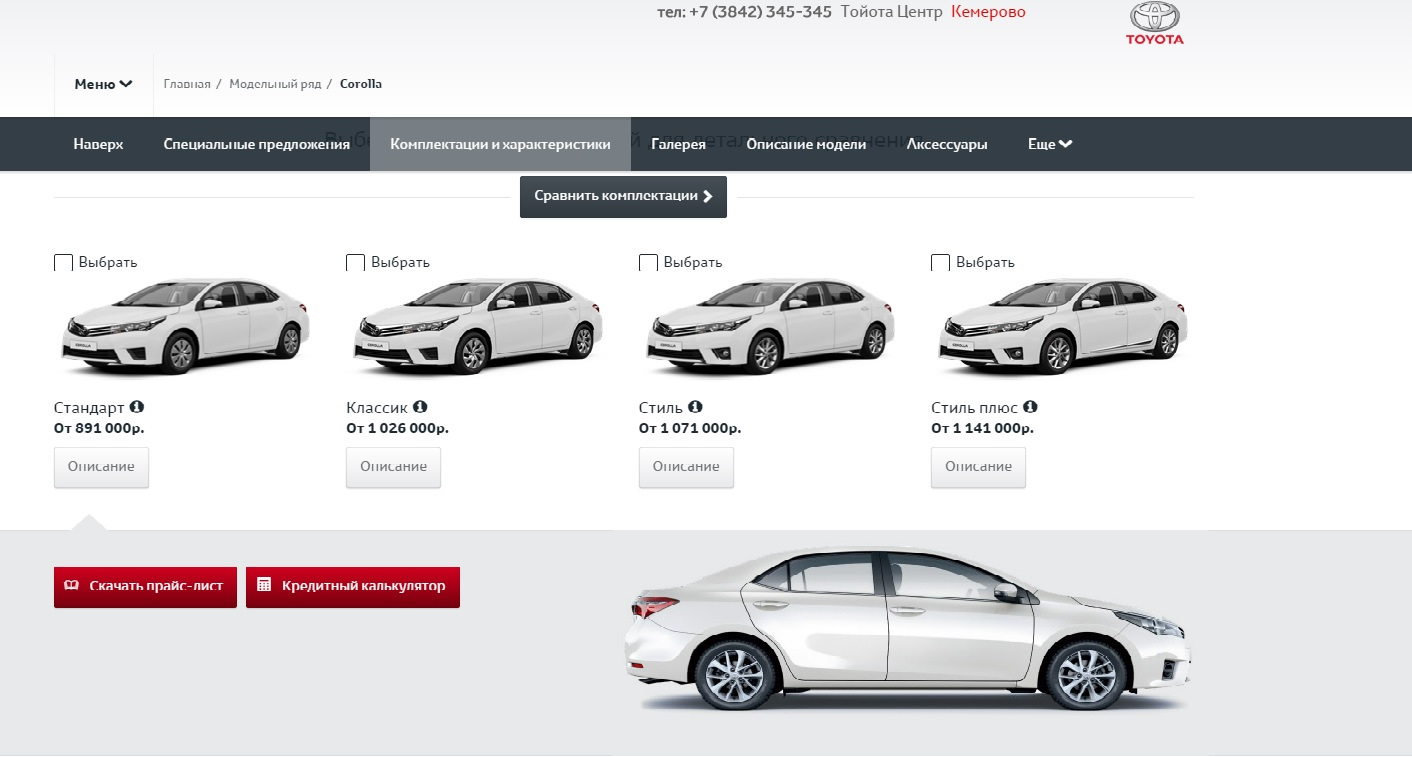Screen dimensions: 1412x757
Task: Click price От 1 026 000р.
Action: (x=397, y=428)
